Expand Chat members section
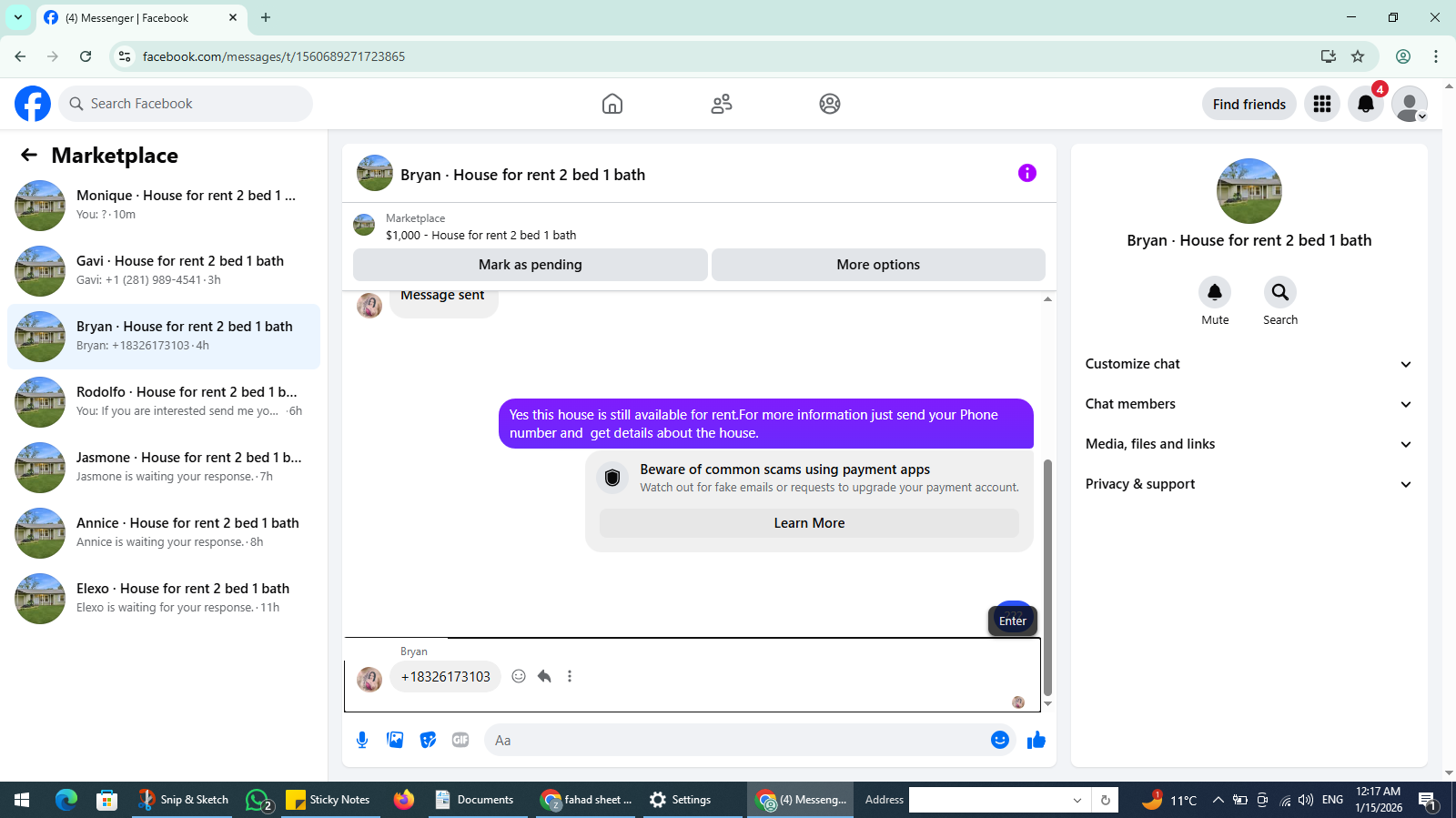This screenshot has width=1456, height=818. click(x=1249, y=404)
